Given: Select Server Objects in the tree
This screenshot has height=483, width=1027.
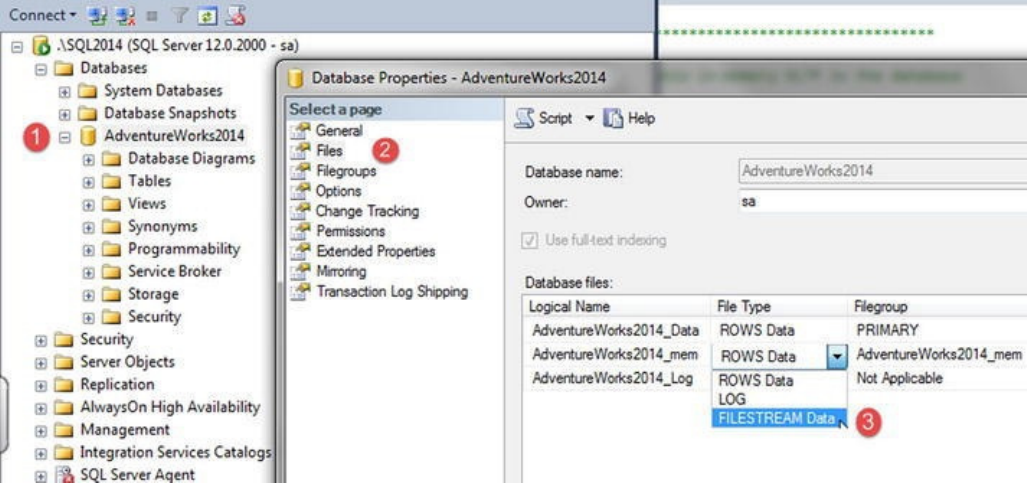Looking at the screenshot, I should [x=127, y=362].
